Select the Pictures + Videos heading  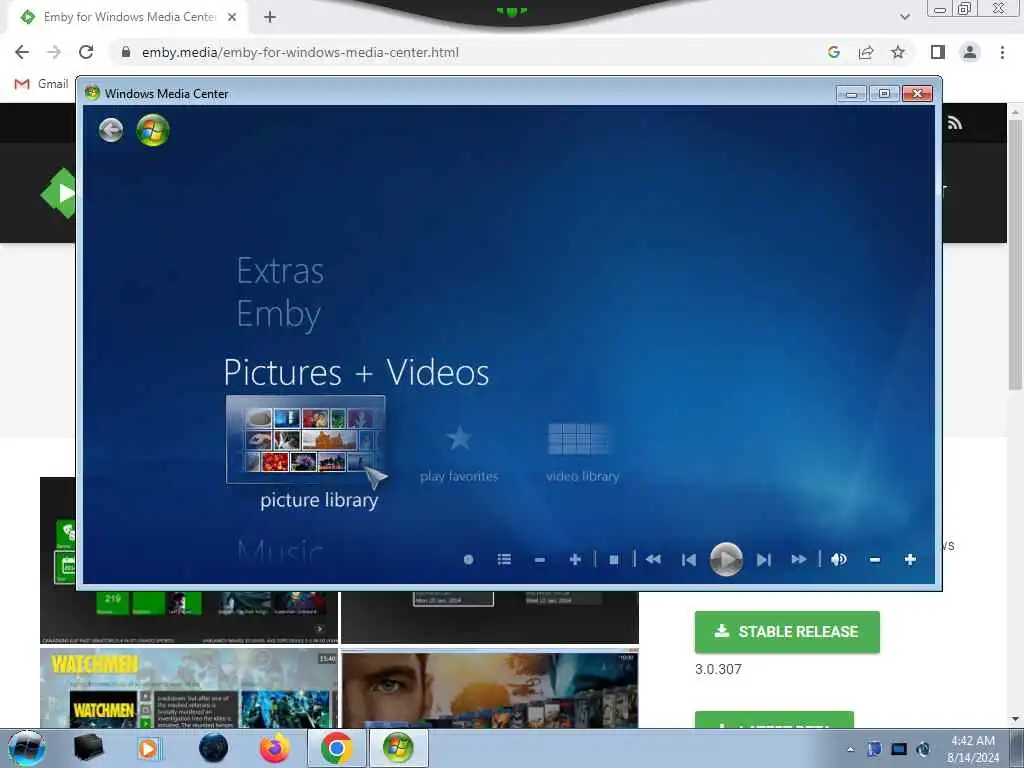tap(356, 372)
